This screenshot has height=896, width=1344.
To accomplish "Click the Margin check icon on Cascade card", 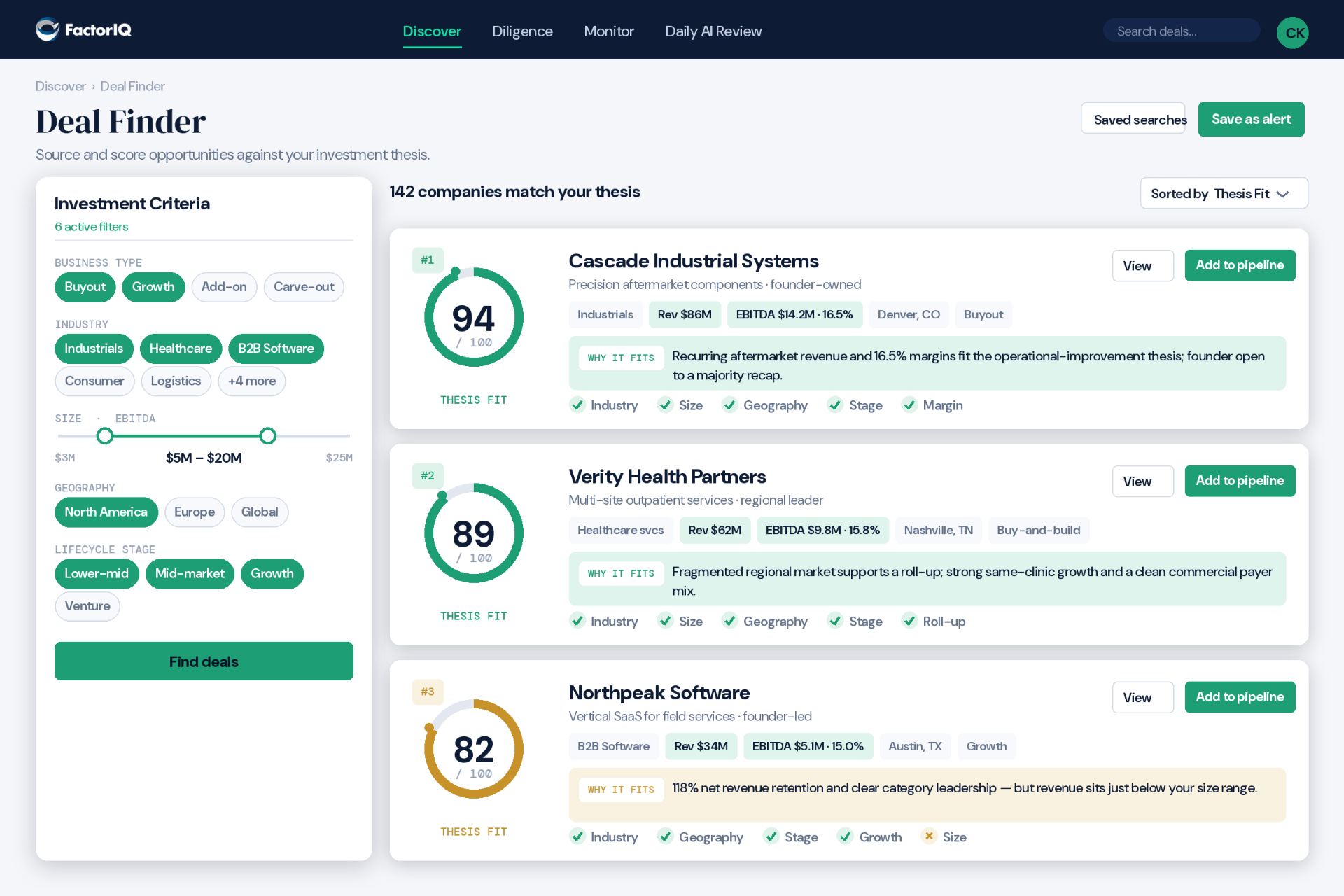I will [x=909, y=405].
